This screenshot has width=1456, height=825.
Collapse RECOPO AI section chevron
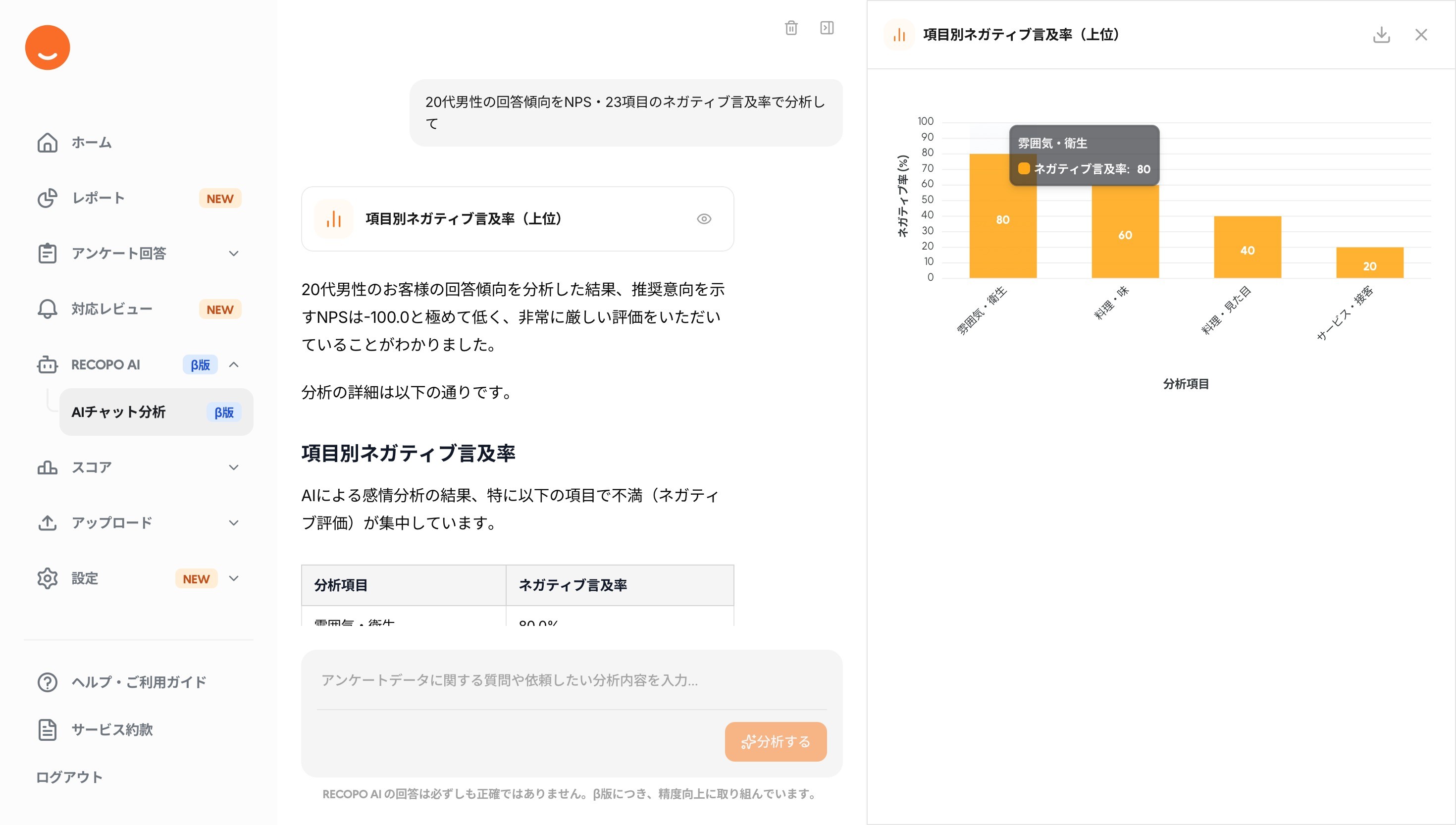pos(233,364)
